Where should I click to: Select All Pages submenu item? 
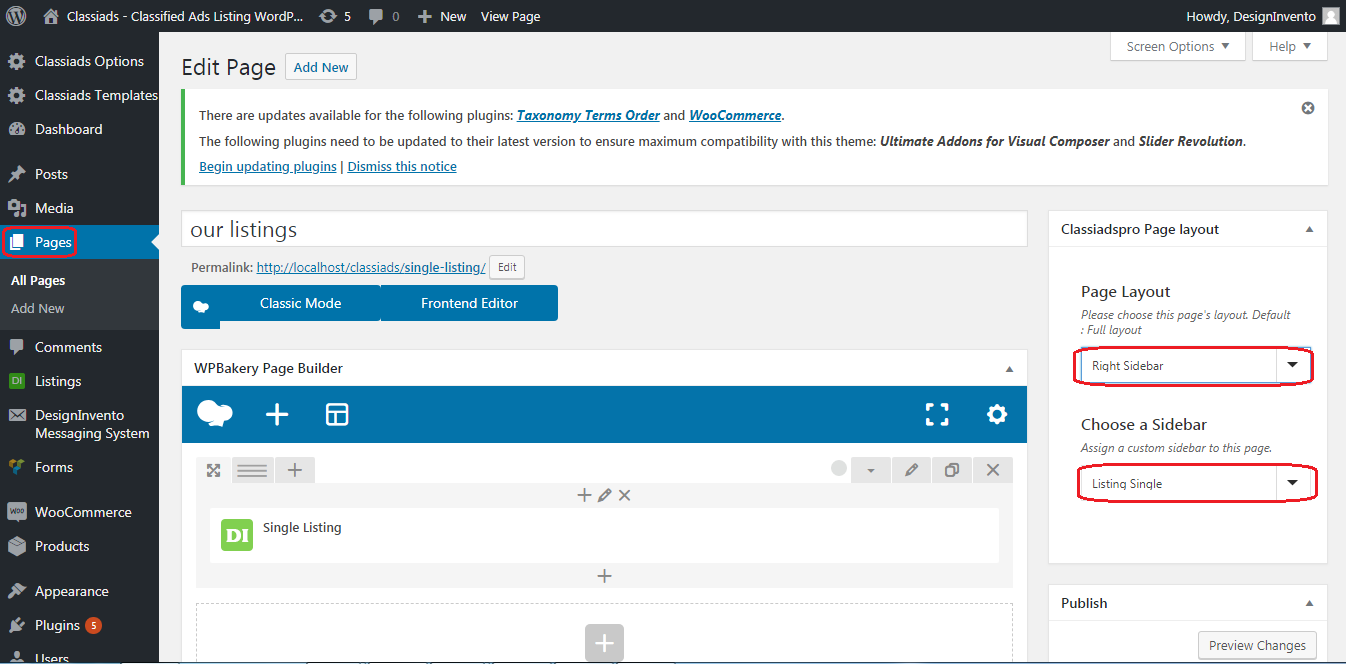(38, 281)
